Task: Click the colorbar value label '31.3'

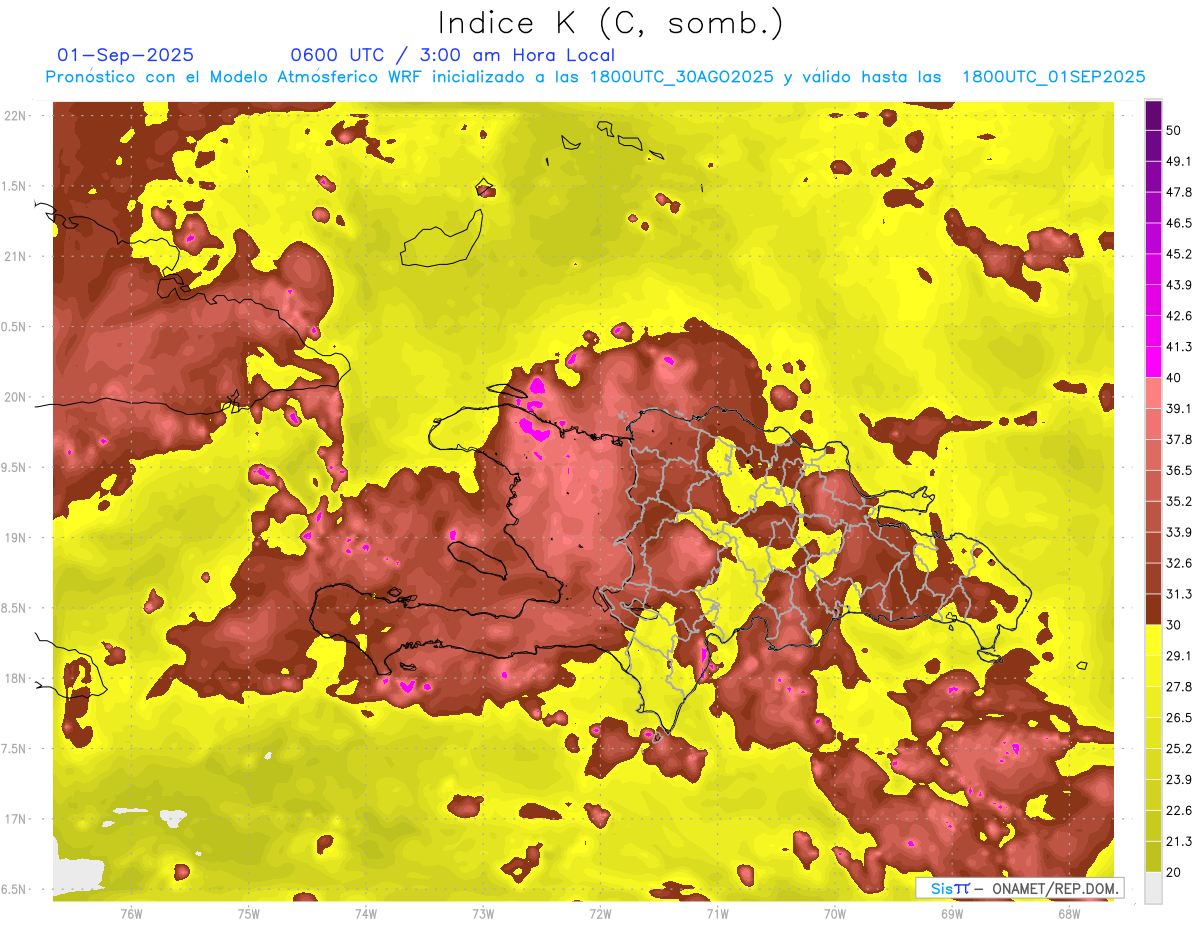Action: coord(1179,594)
